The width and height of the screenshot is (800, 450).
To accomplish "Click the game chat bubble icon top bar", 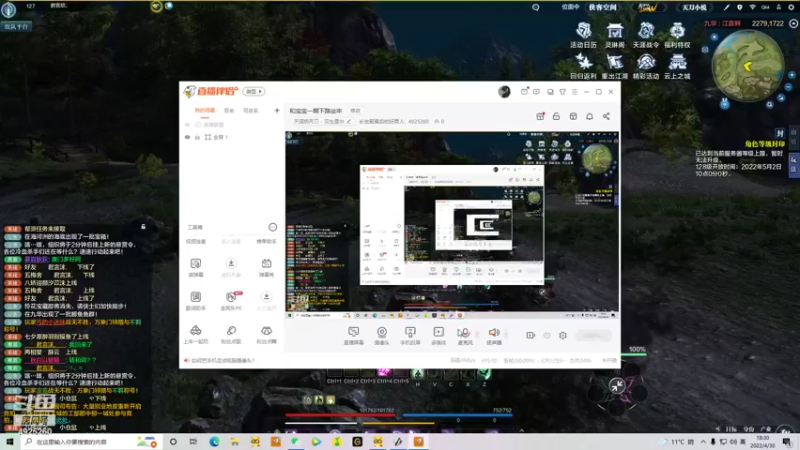I will click(x=536, y=8).
